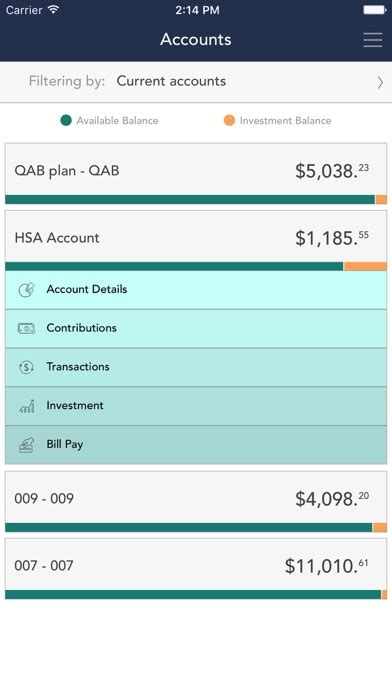The height and width of the screenshot is (696, 392).
Task: Open the Bill Pay option
Action: [x=196, y=445]
